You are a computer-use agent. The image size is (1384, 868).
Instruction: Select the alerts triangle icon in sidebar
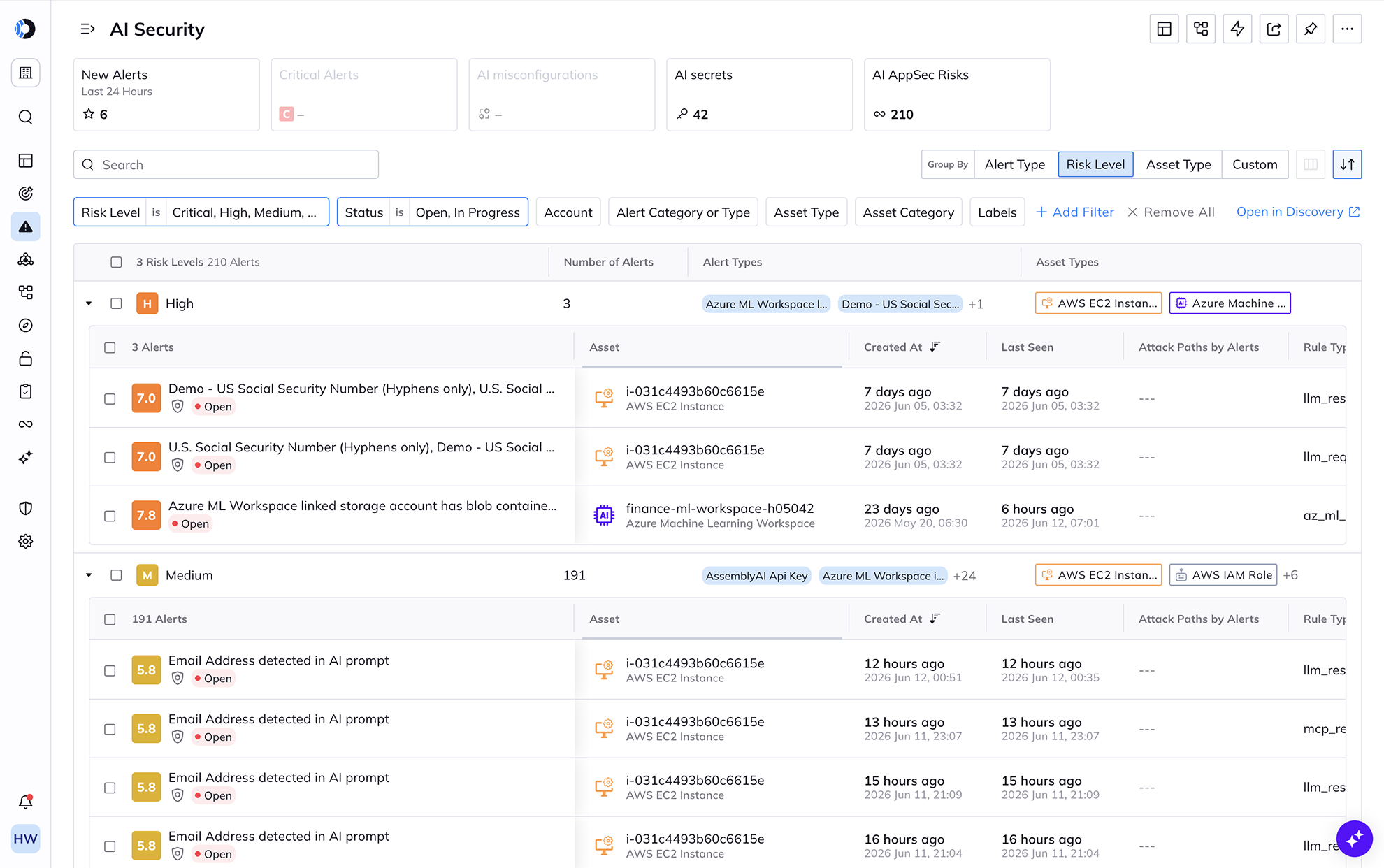pyautogui.click(x=25, y=226)
